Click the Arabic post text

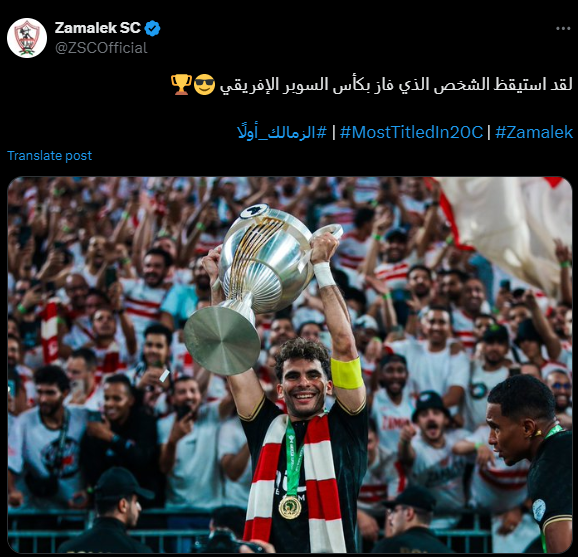pyautogui.click(x=396, y=84)
